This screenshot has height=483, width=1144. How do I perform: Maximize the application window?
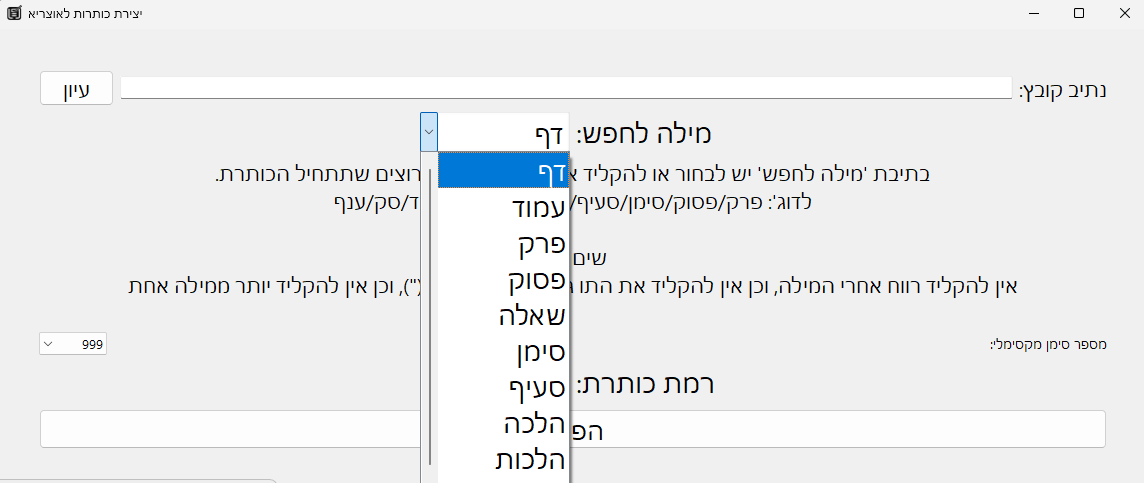(x=1079, y=13)
